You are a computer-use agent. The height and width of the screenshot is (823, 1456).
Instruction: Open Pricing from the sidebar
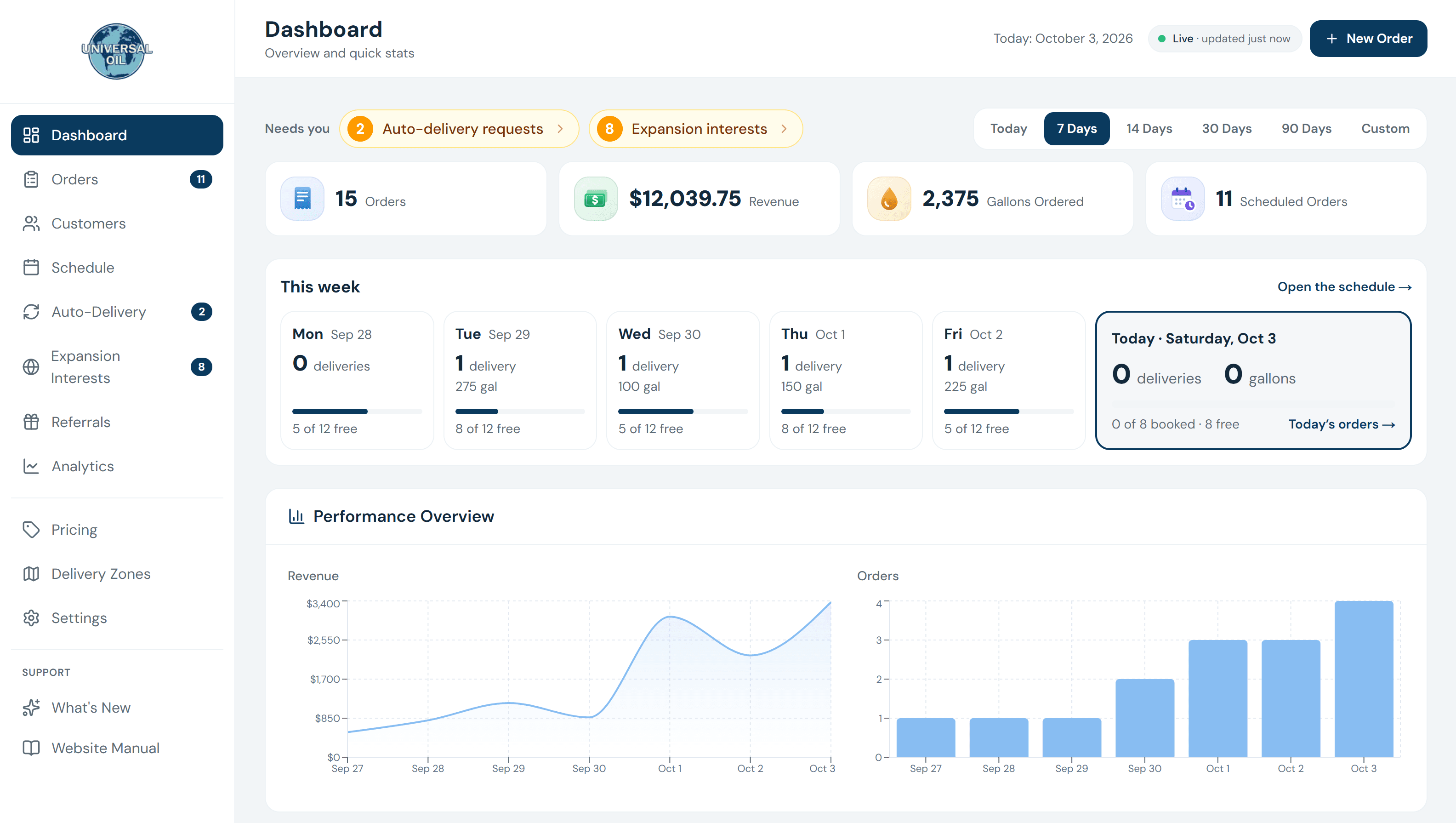[117, 530]
